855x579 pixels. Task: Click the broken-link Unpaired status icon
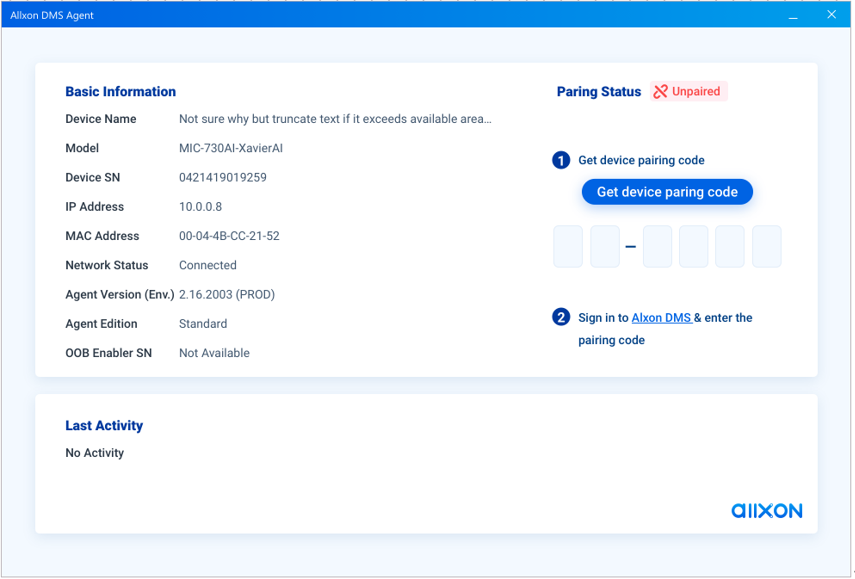point(660,92)
